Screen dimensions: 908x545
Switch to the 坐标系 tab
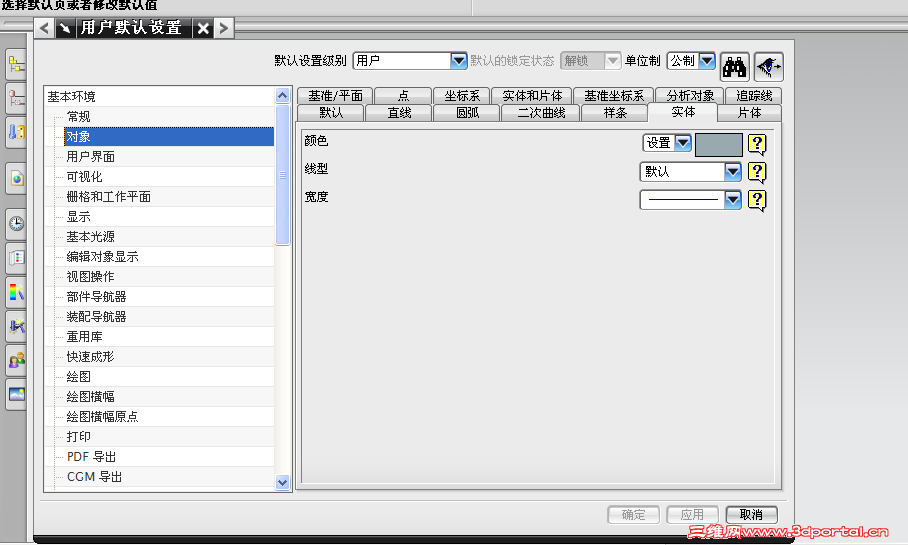462,96
